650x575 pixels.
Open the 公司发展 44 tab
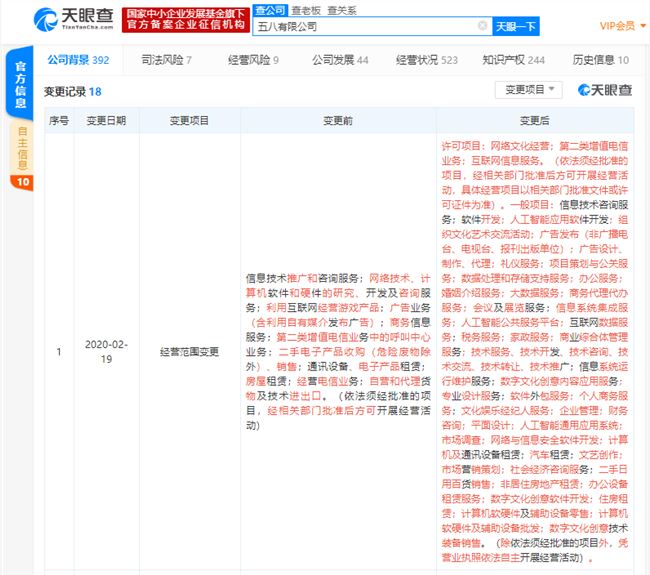click(340, 60)
